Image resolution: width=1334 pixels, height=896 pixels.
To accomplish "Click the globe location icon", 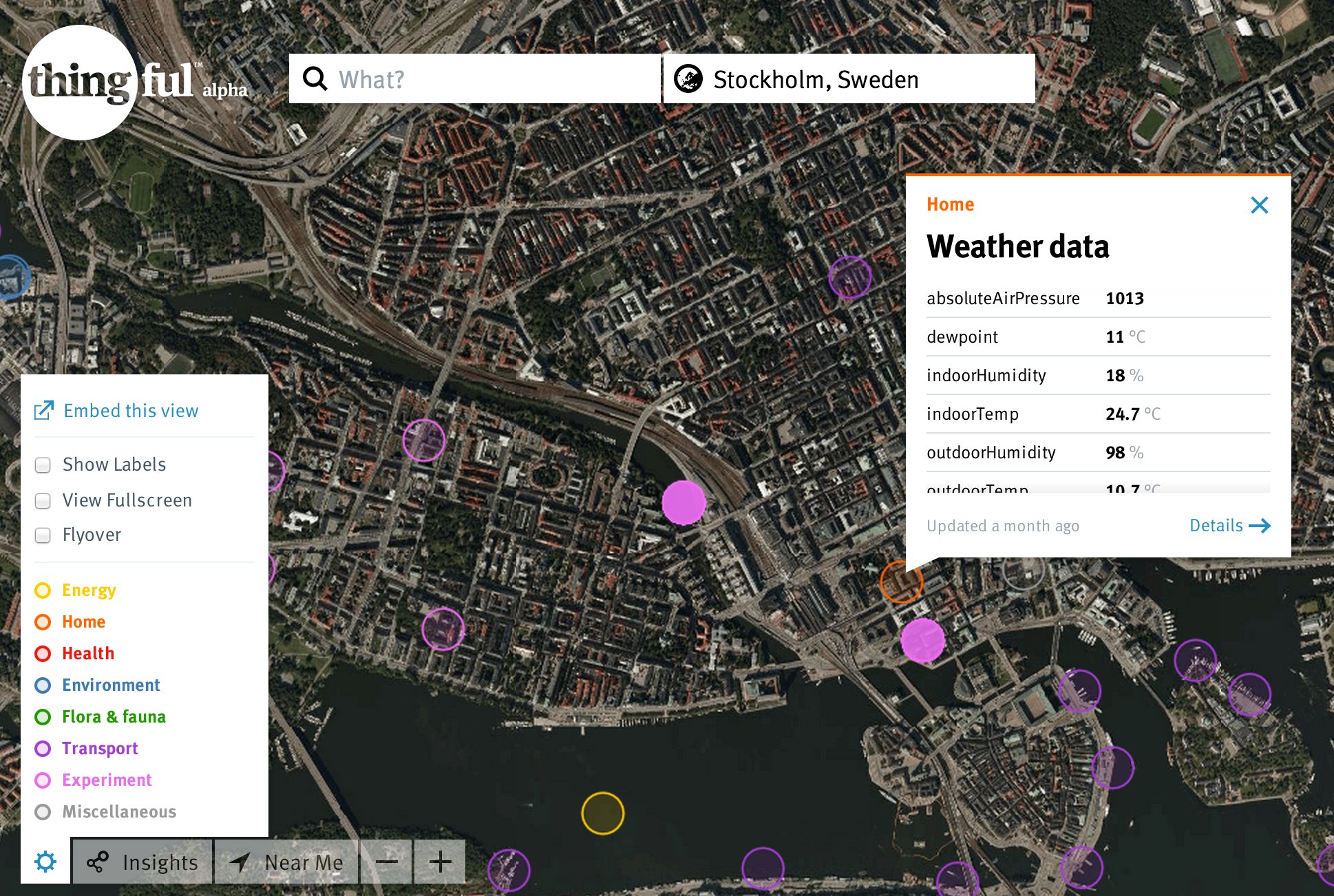I will coord(688,79).
